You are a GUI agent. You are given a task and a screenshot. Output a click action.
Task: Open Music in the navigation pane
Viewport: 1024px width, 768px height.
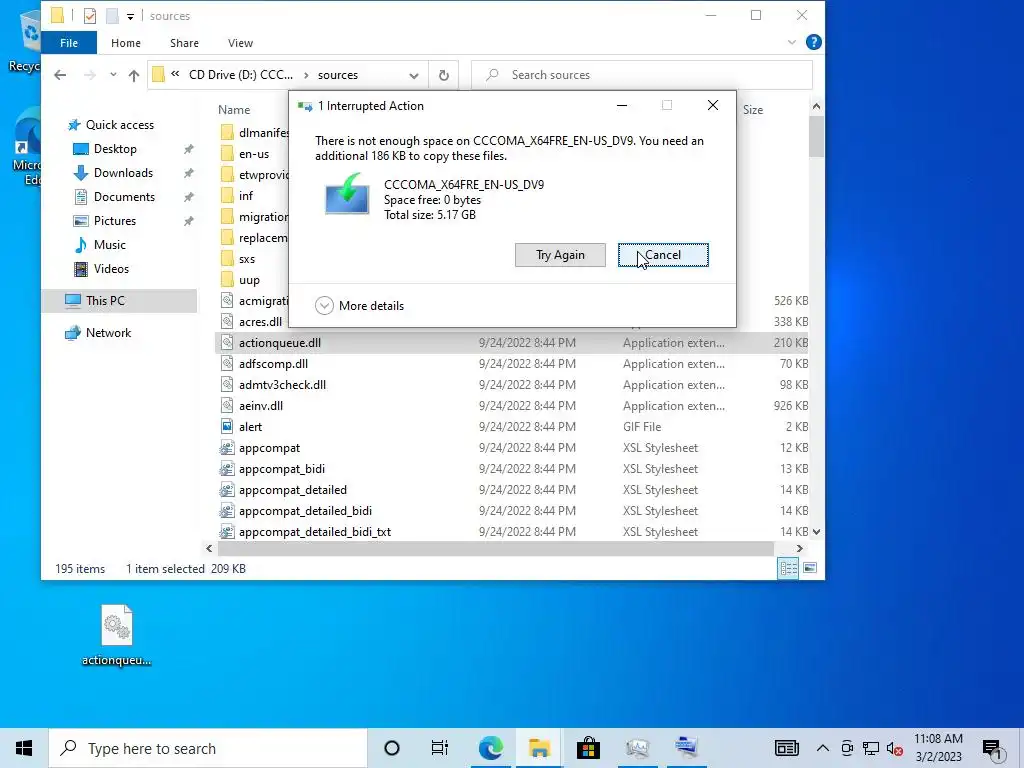pyautogui.click(x=109, y=245)
